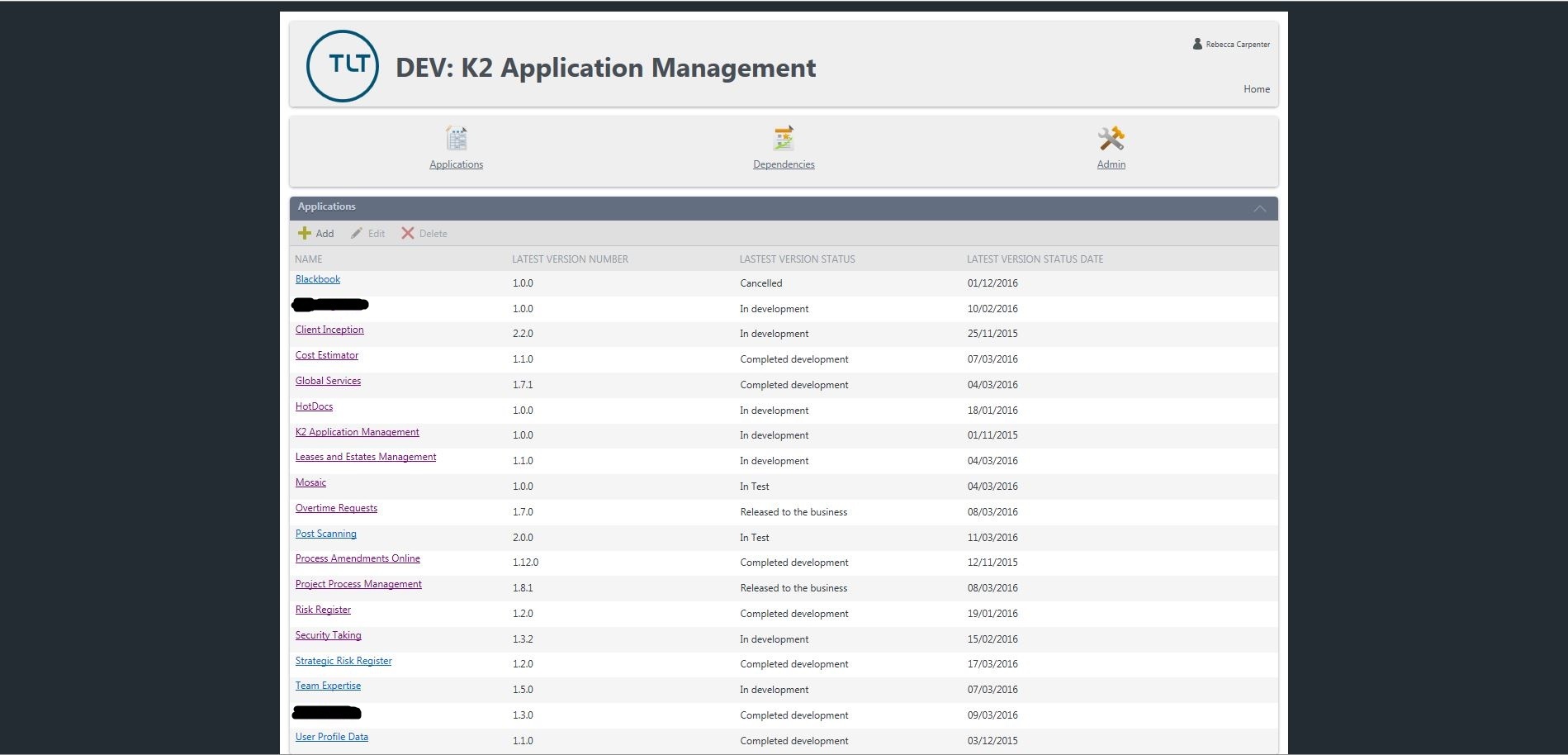1568x755 pixels.
Task: Open the Strategic Risk Register link
Action: click(x=343, y=661)
